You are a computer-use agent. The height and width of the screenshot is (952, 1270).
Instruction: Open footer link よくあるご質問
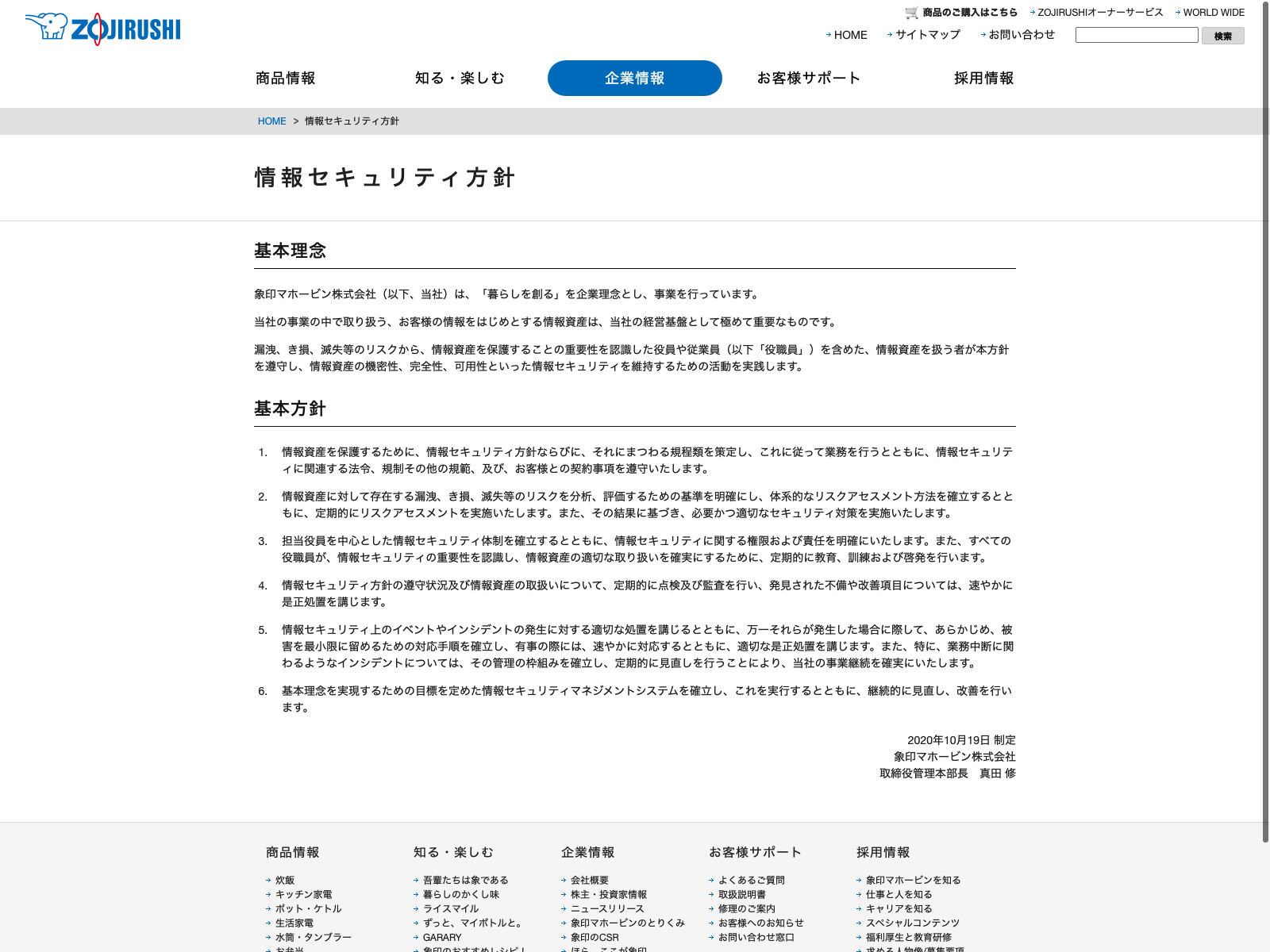[751, 880]
